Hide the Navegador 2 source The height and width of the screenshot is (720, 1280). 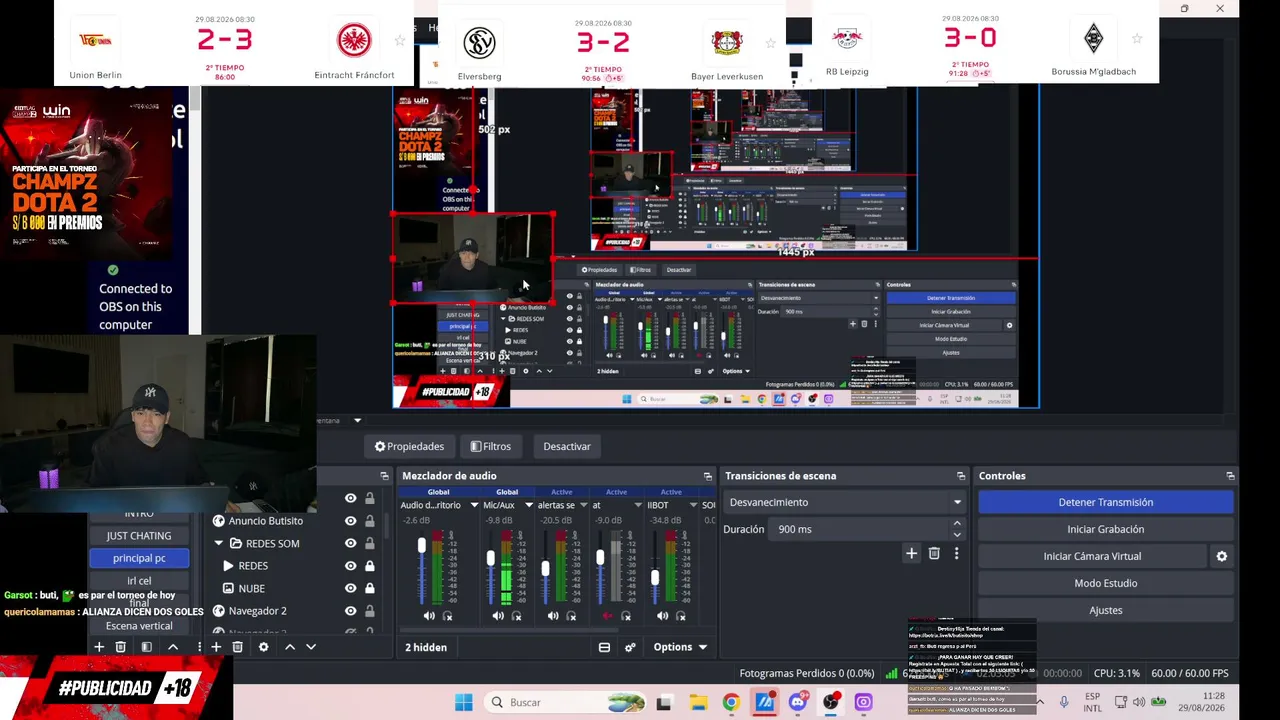pyautogui.click(x=350, y=611)
